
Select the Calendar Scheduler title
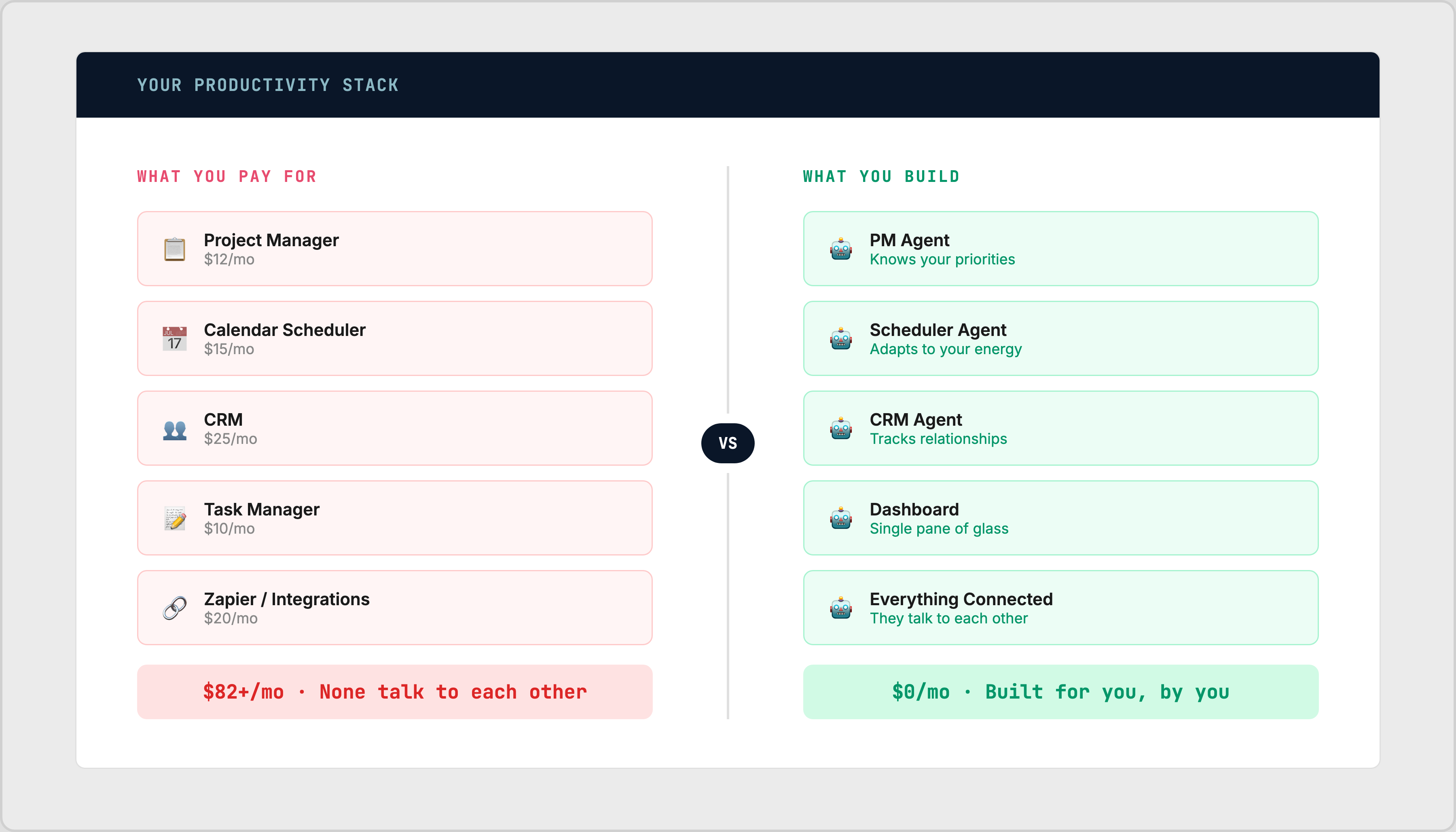[285, 330]
